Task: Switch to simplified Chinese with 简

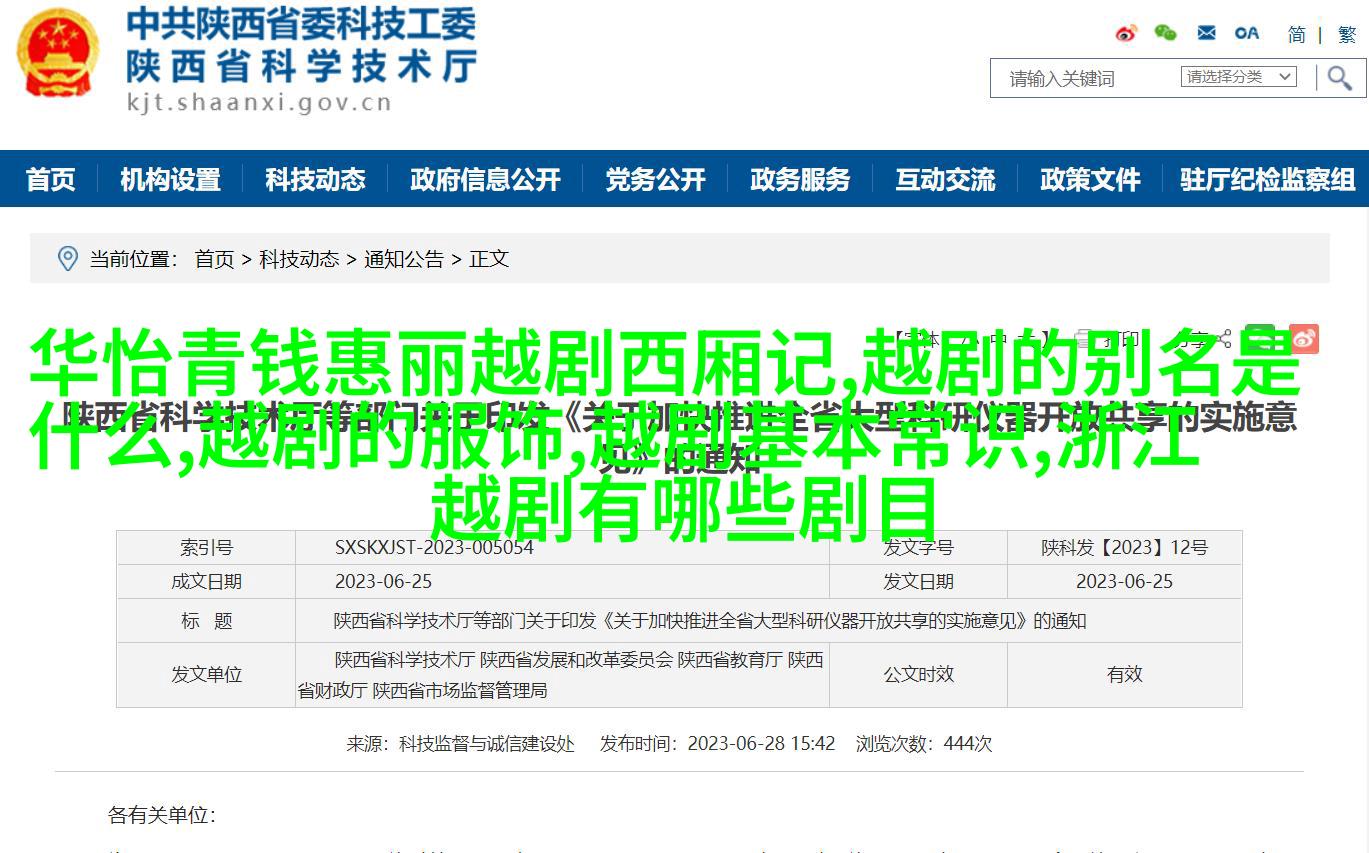Action: pos(1296,34)
